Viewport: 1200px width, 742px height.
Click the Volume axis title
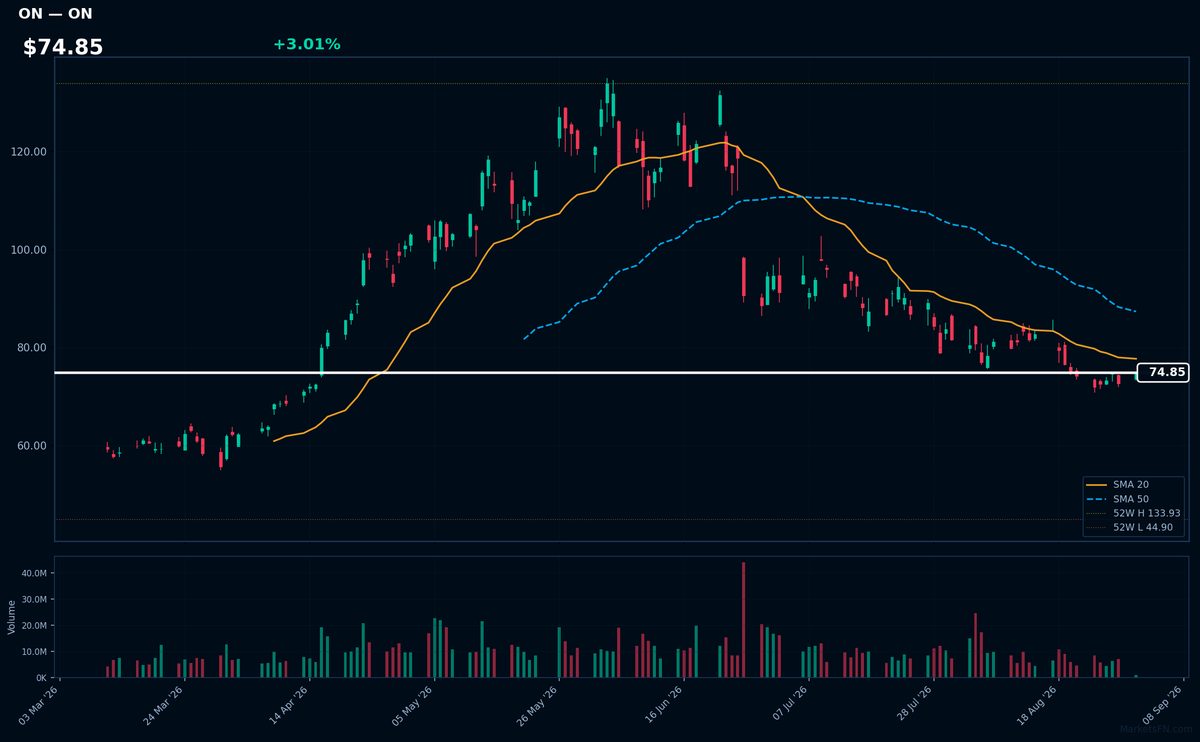(12, 617)
